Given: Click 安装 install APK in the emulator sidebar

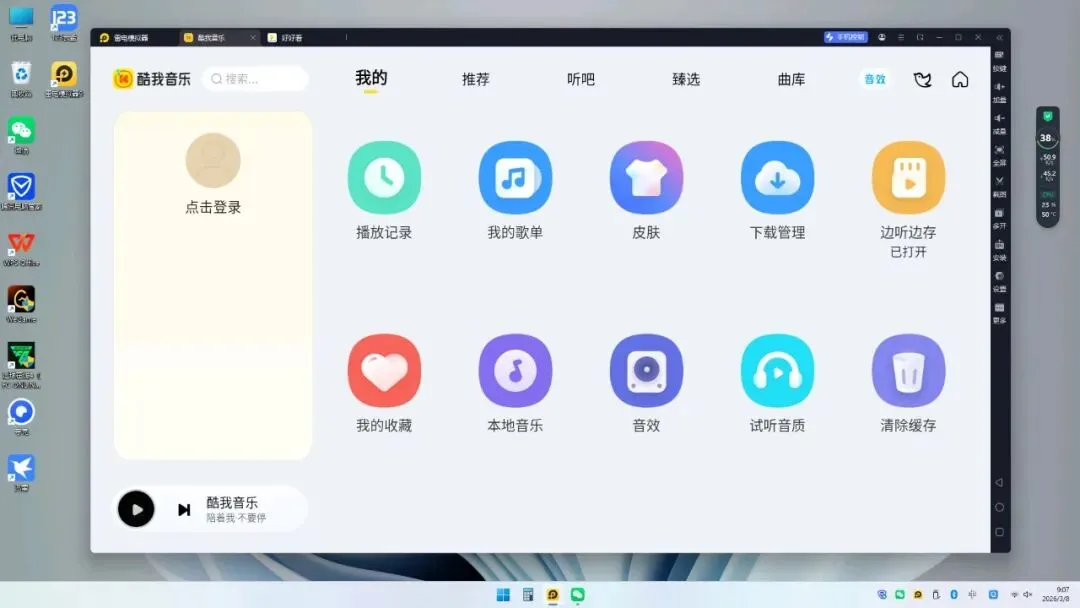Looking at the screenshot, I should click(x=999, y=250).
